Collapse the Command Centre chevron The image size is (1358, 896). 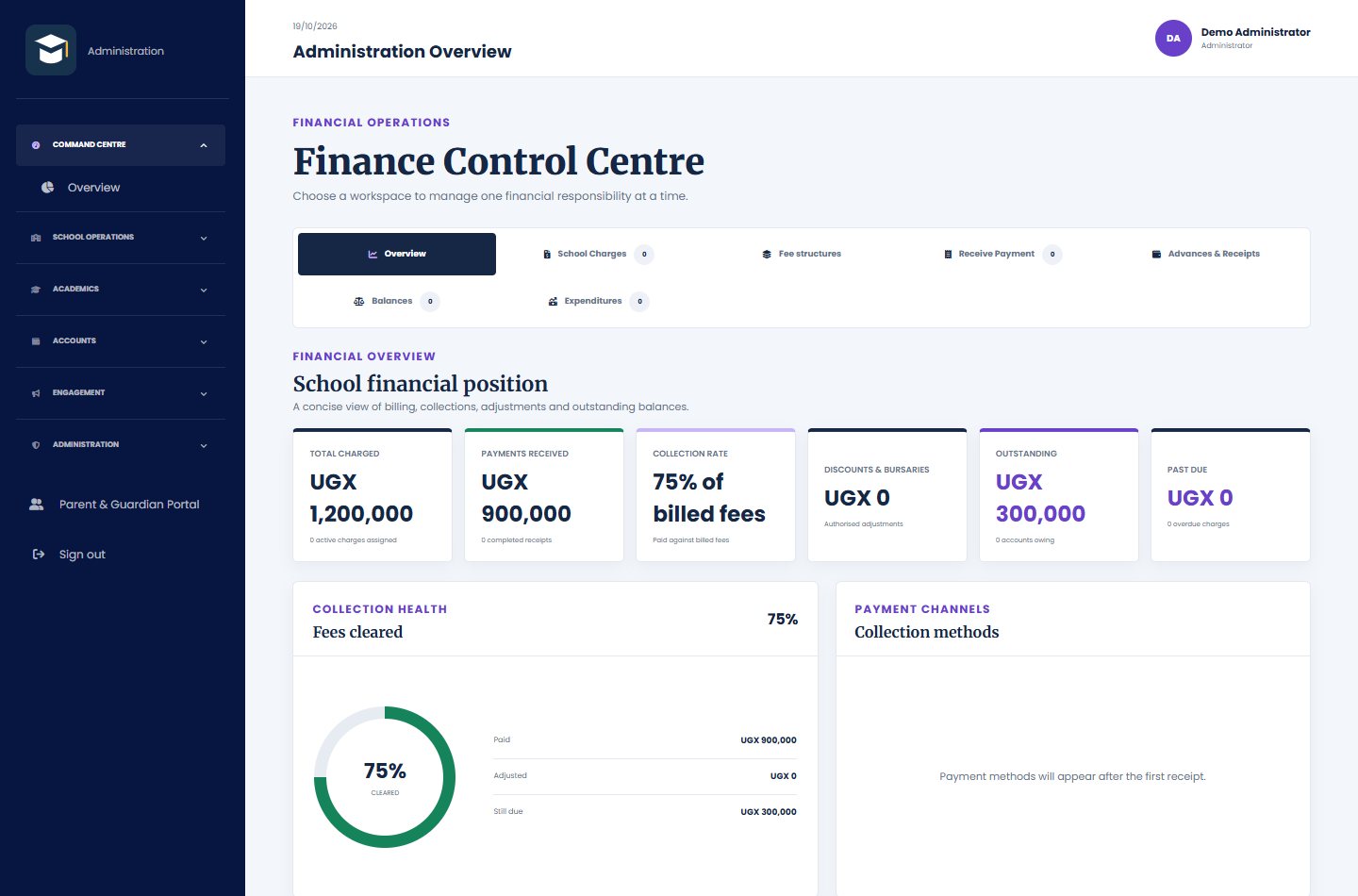204,145
